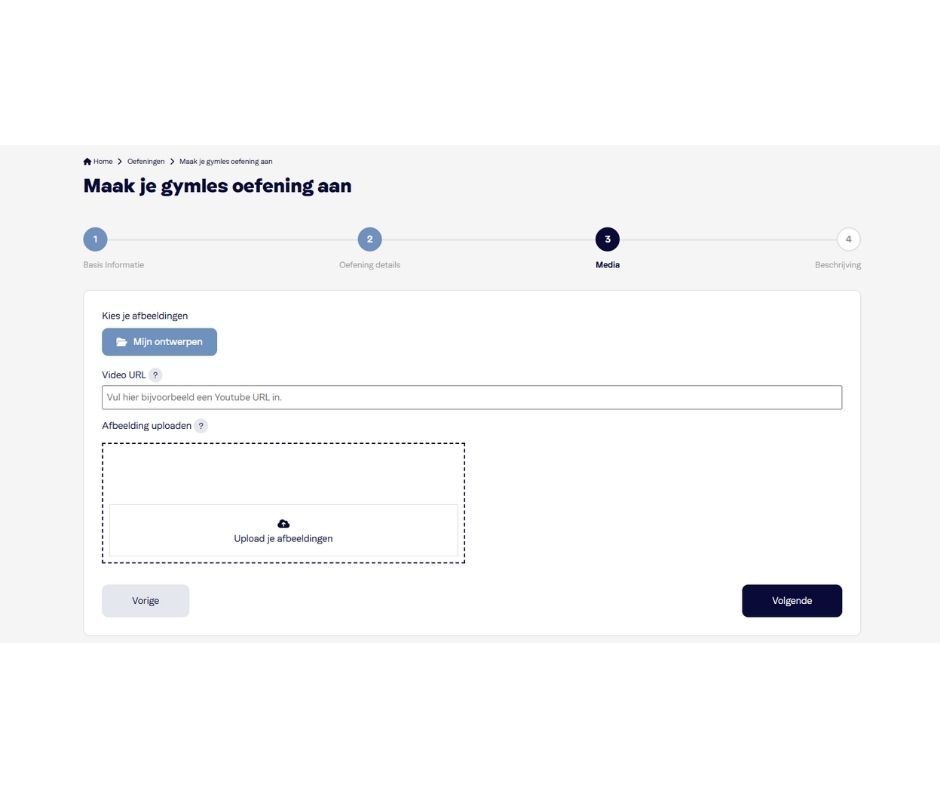Go to step 2 Oefening details circle
This screenshot has height=788, width=940.
click(x=370, y=239)
